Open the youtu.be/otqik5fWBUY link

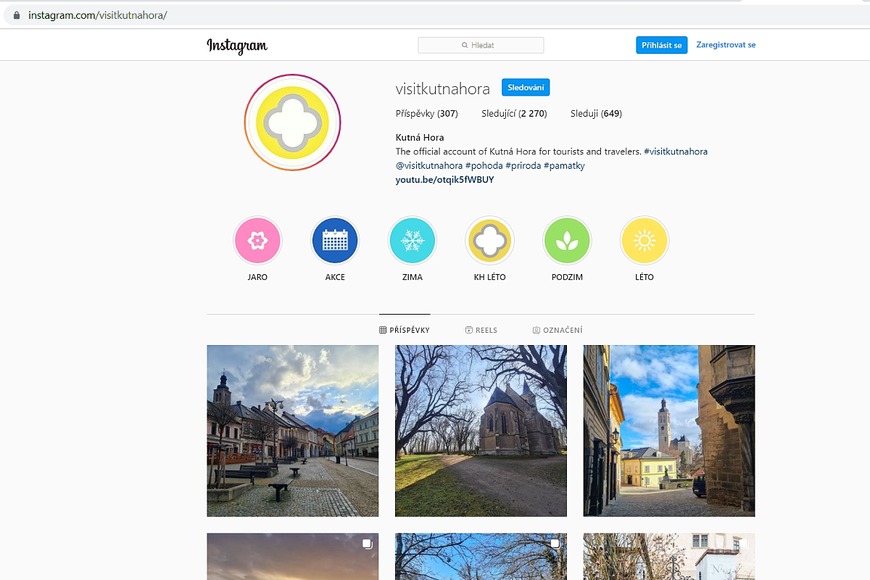coord(444,180)
